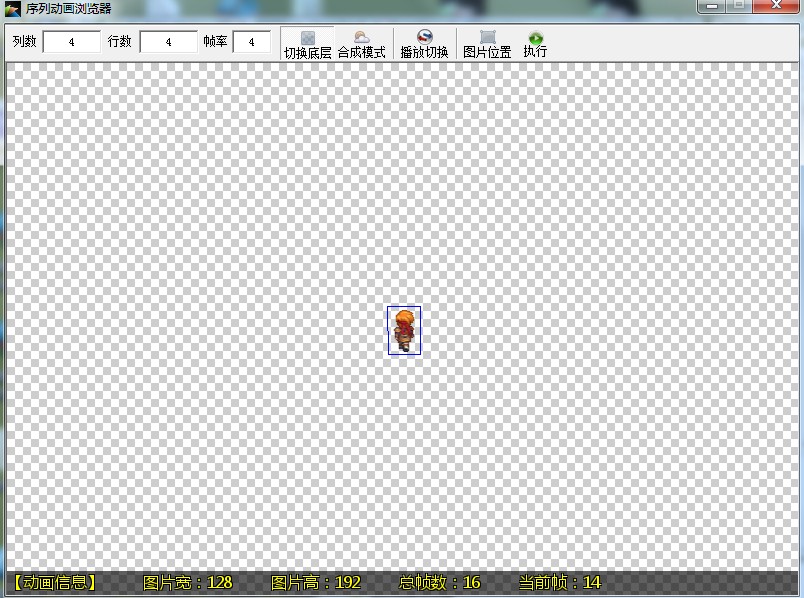The height and width of the screenshot is (598, 804).
Task: Focus the 列数 columns input field
Action: (72, 42)
